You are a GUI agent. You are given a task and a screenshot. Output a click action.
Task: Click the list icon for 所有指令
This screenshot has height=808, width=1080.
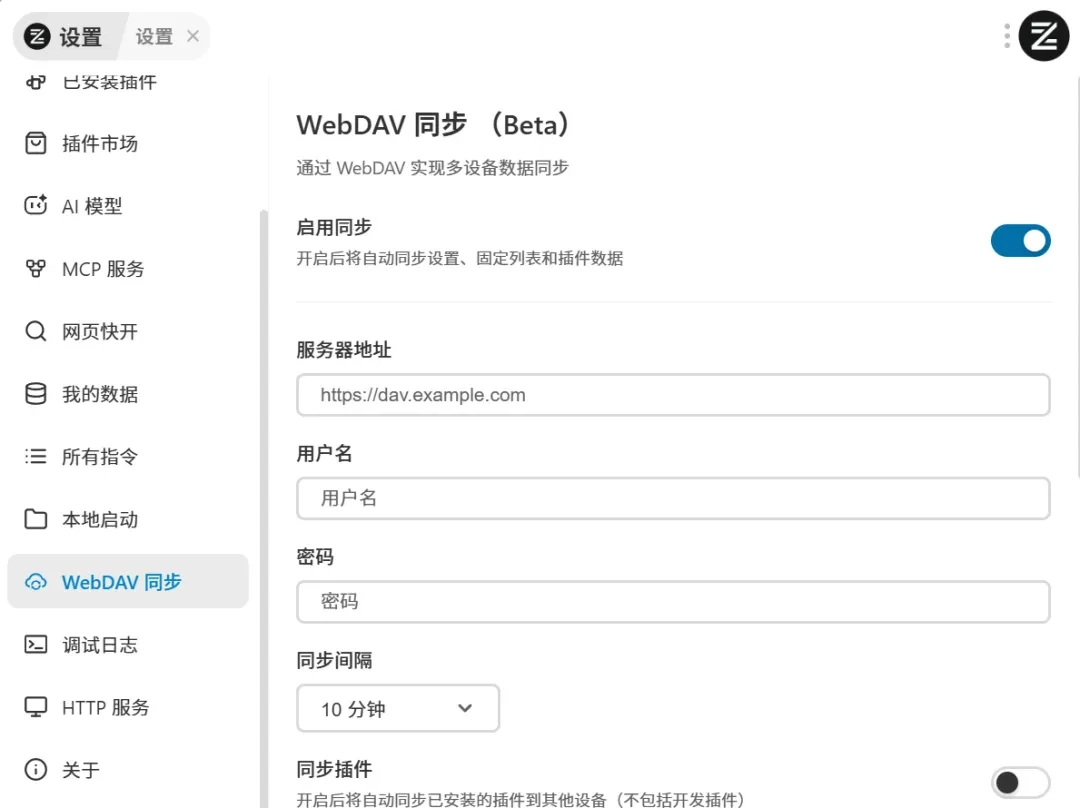tap(36, 456)
